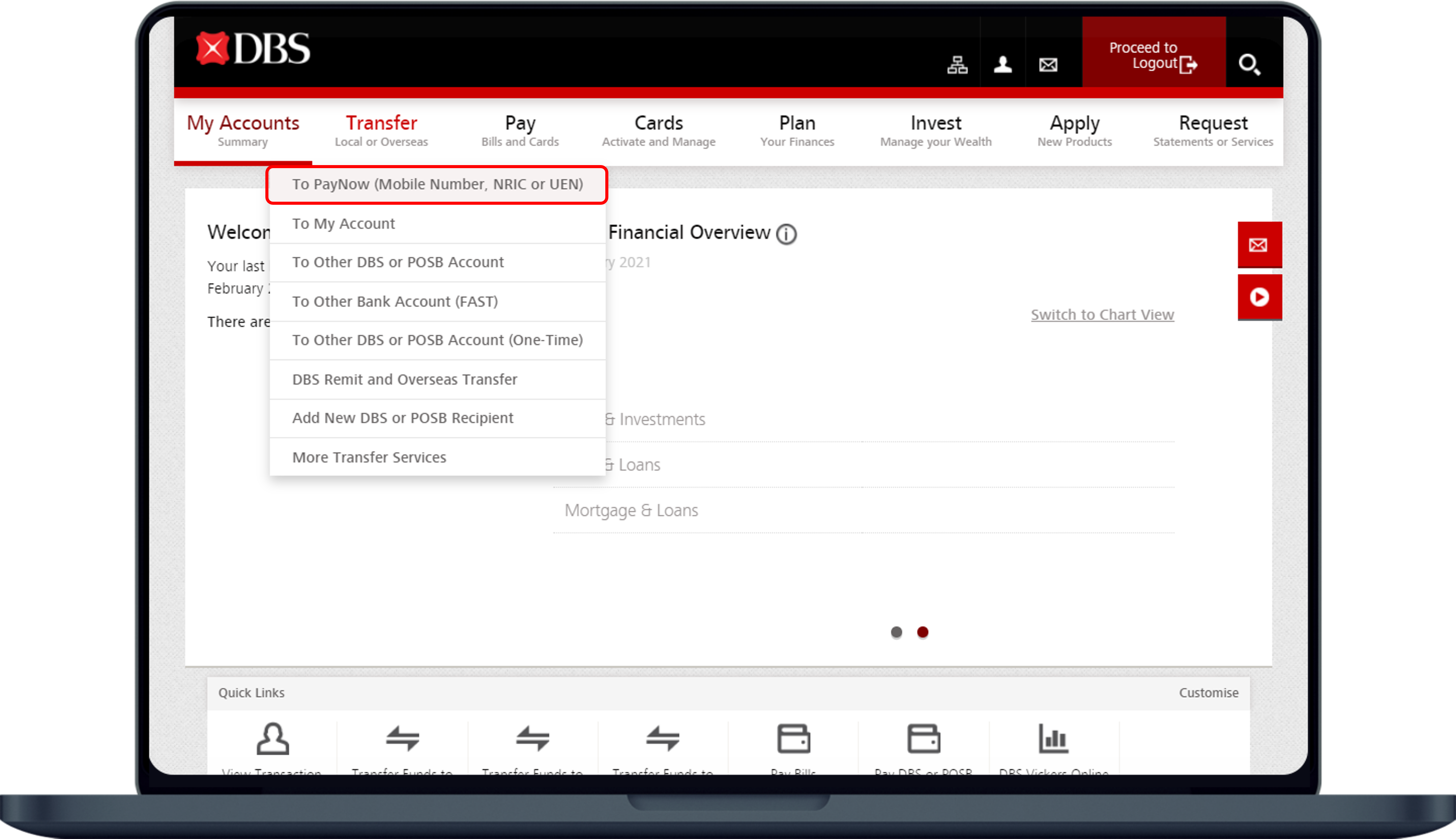Select the red carousel dot
The image size is (1456, 839).
(x=922, y=632)
